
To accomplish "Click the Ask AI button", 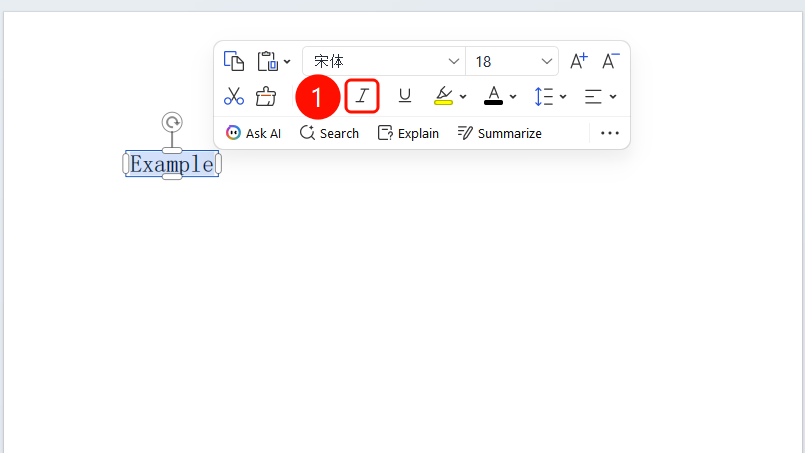I will [253, 134].
